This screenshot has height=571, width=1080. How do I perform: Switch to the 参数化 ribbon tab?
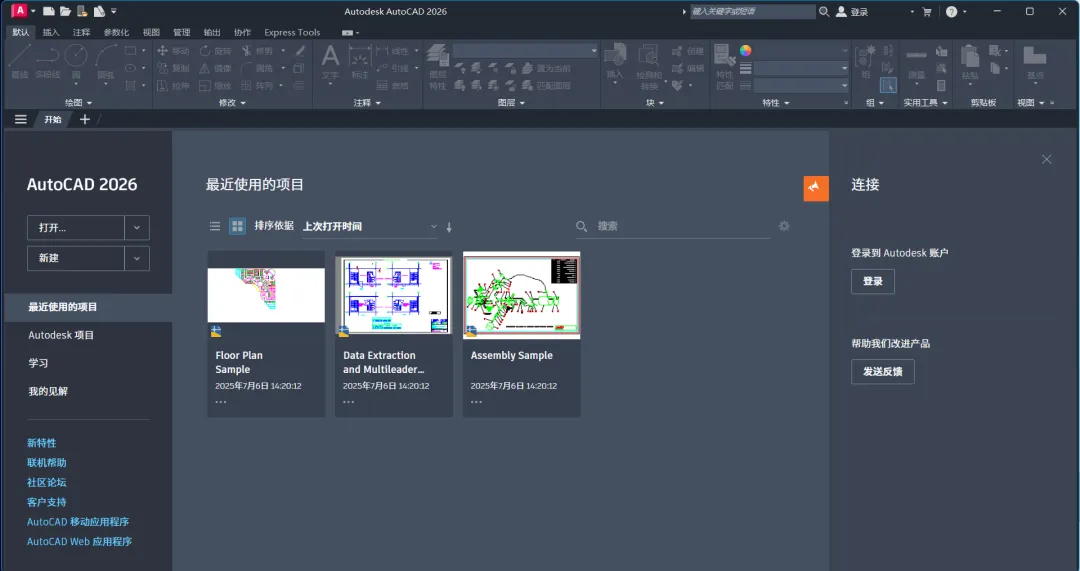(116, 32)
